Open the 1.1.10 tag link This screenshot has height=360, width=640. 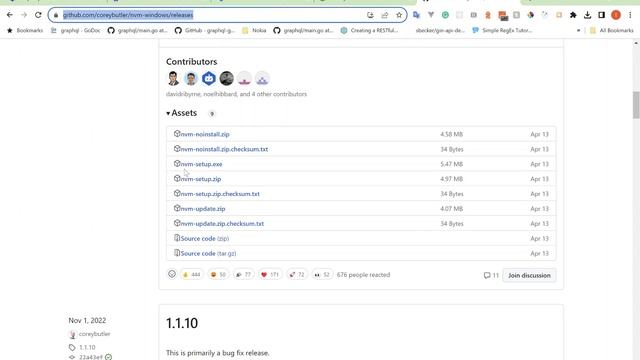(87, 347)
